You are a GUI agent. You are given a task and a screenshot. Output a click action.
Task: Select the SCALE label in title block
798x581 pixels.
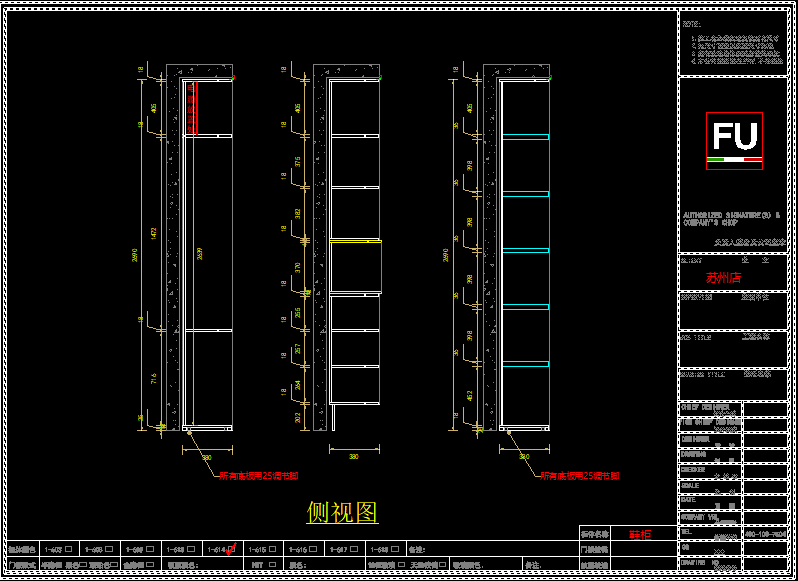coord(690,485)
